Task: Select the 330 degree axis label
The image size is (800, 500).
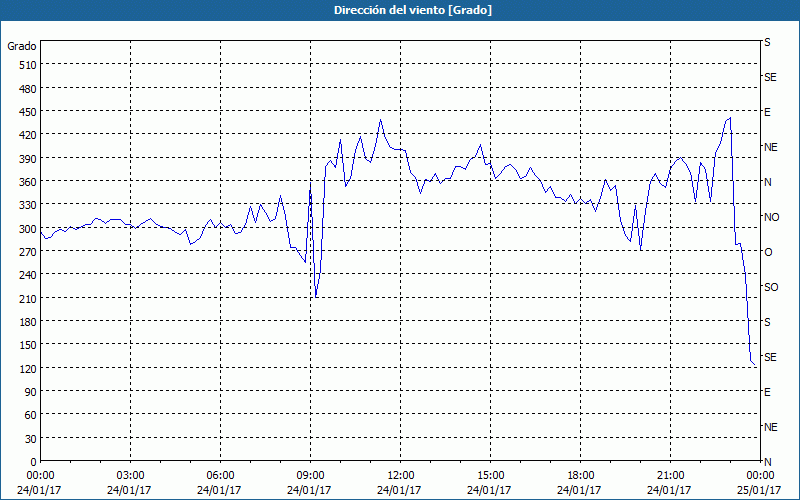Action: pyautogui.click(x=28, y=205)
